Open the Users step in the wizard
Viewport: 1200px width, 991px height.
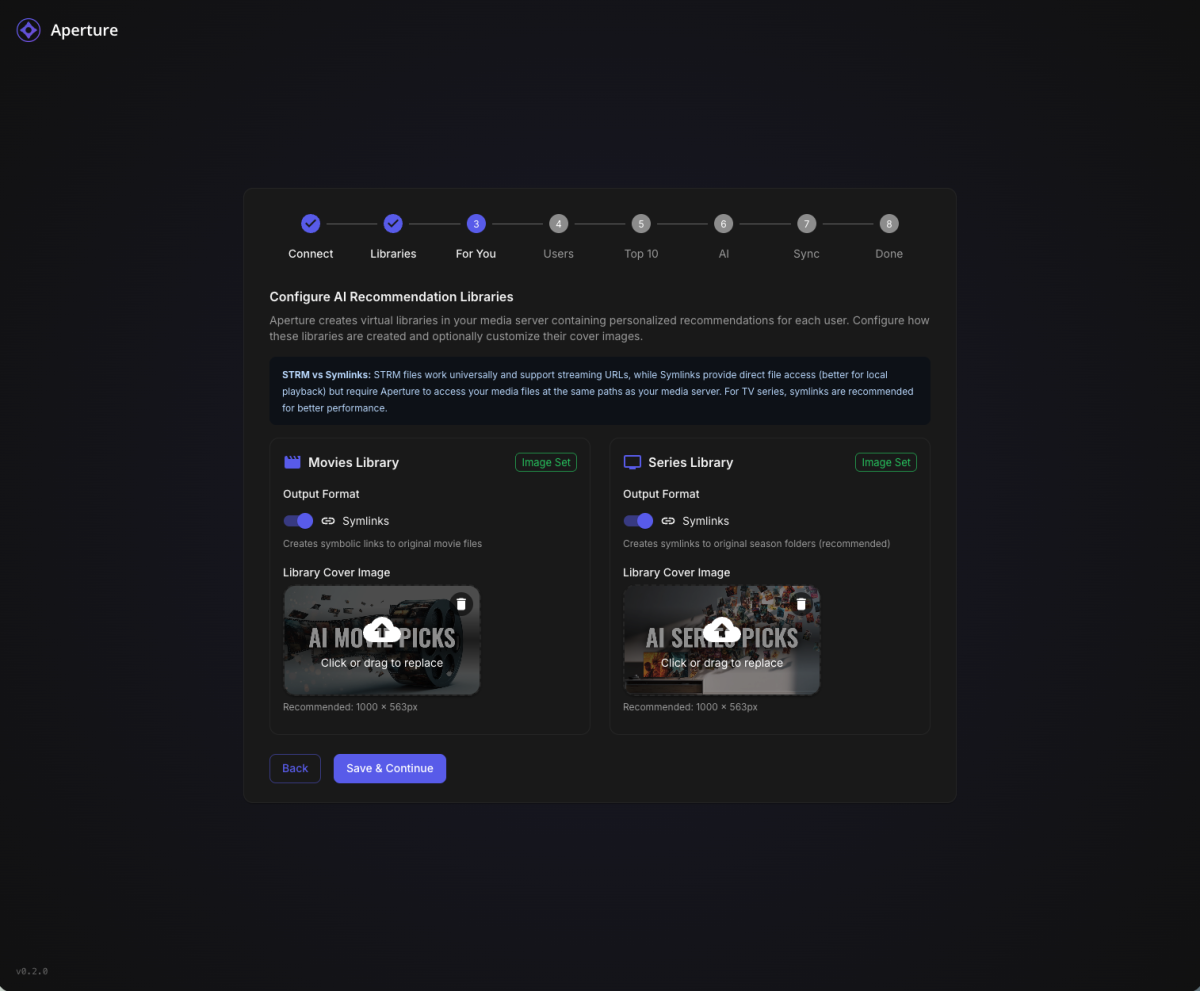pos(558,223)
